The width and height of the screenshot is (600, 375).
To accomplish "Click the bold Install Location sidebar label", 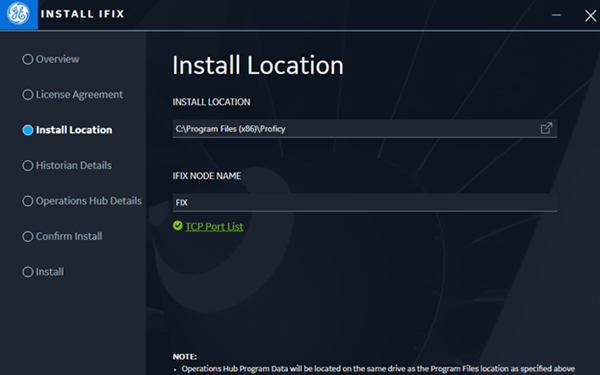I will click(x=74, y=130).
